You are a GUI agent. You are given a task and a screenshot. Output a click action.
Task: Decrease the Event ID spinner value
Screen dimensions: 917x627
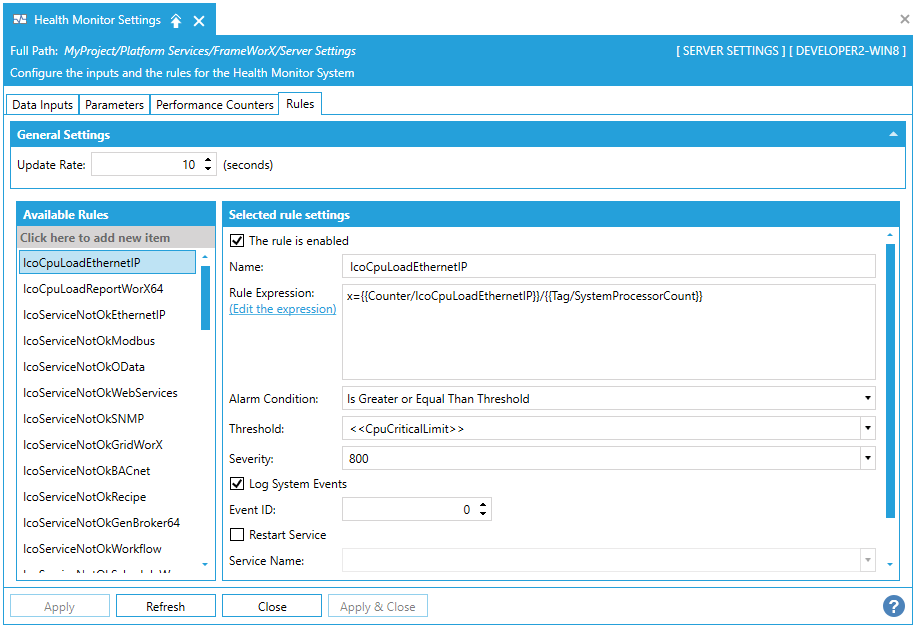pyautogui.click(x=484, y=514)
